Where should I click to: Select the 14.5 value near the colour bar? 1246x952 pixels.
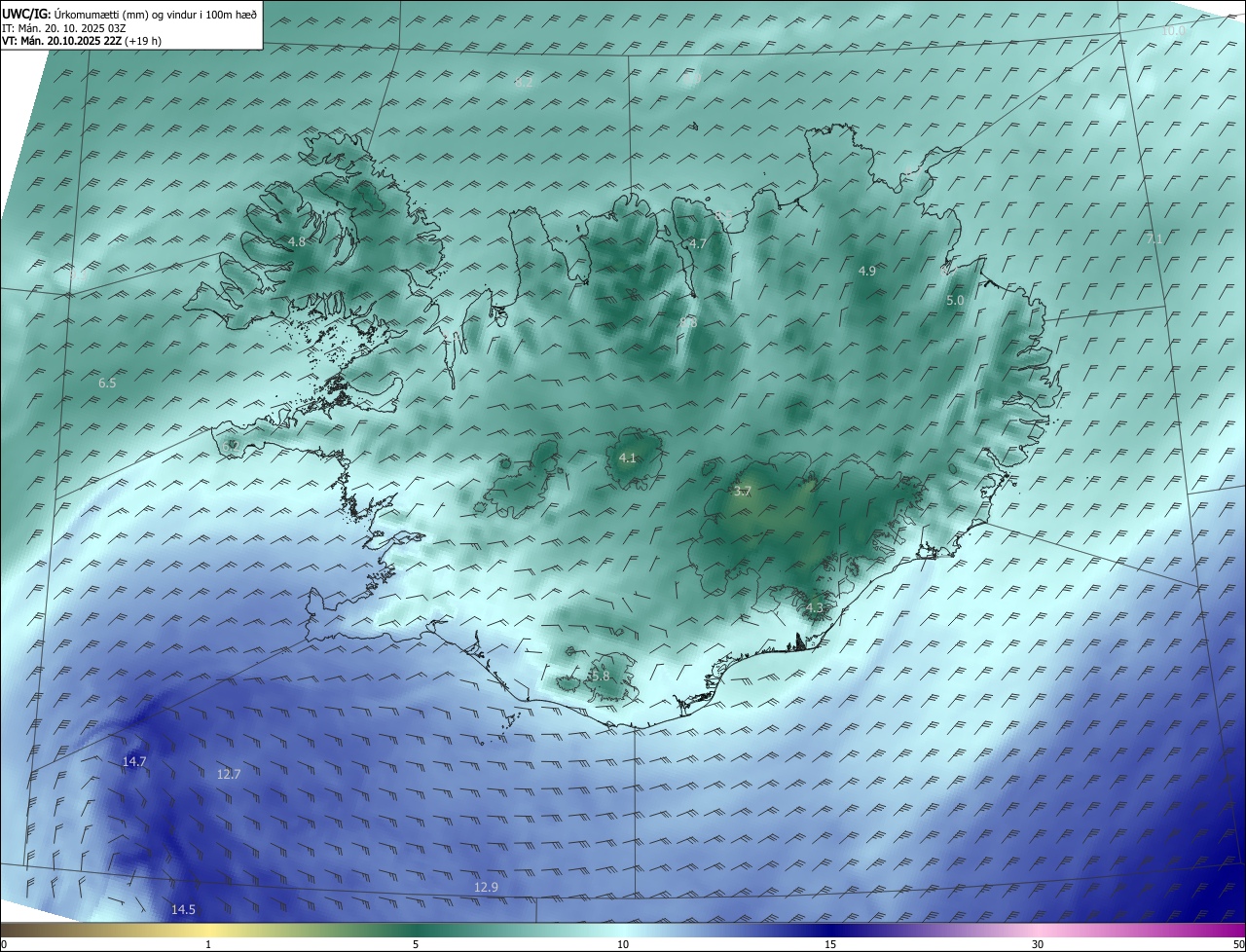pos(183,909)
